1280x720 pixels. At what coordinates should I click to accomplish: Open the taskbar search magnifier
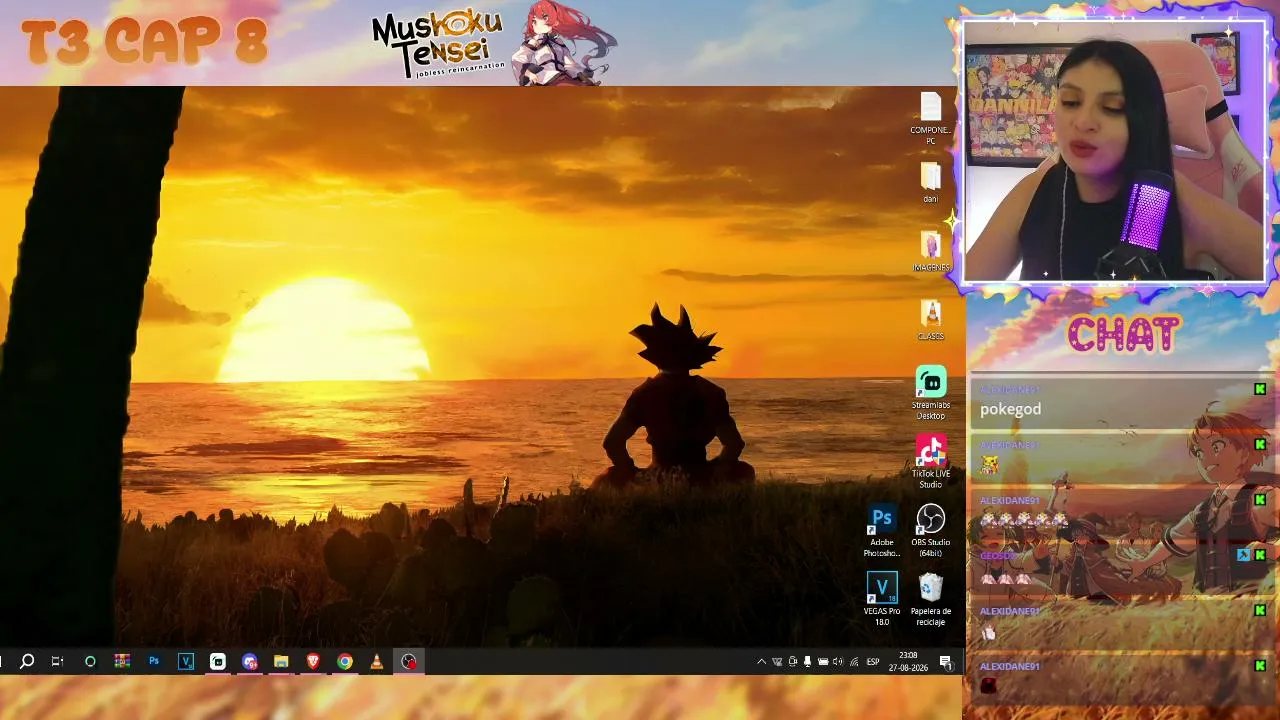[27, 661]
